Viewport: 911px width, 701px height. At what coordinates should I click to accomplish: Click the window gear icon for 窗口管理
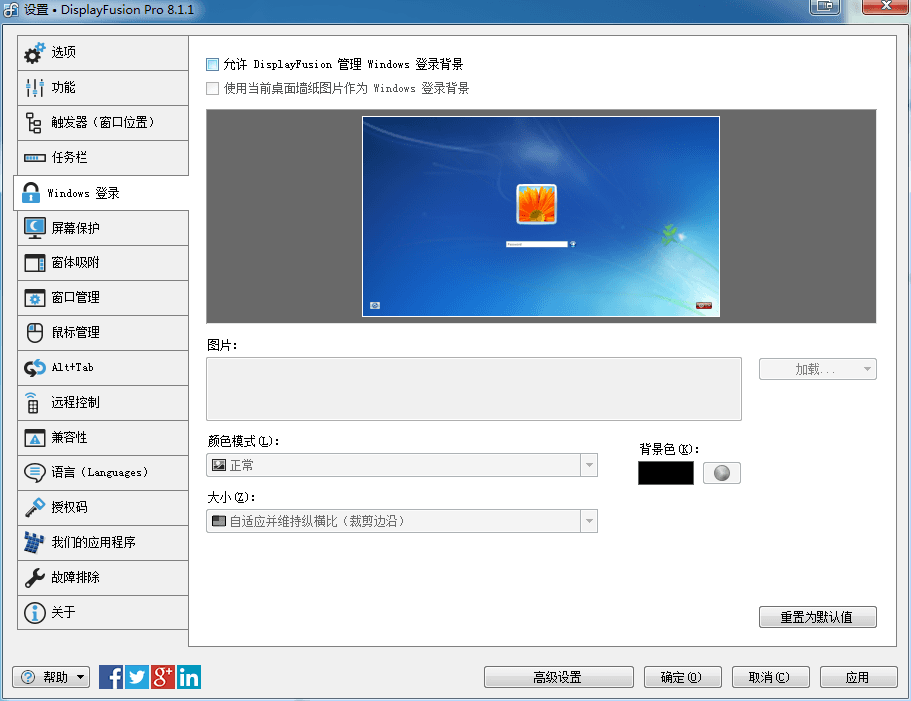point(34,298)
